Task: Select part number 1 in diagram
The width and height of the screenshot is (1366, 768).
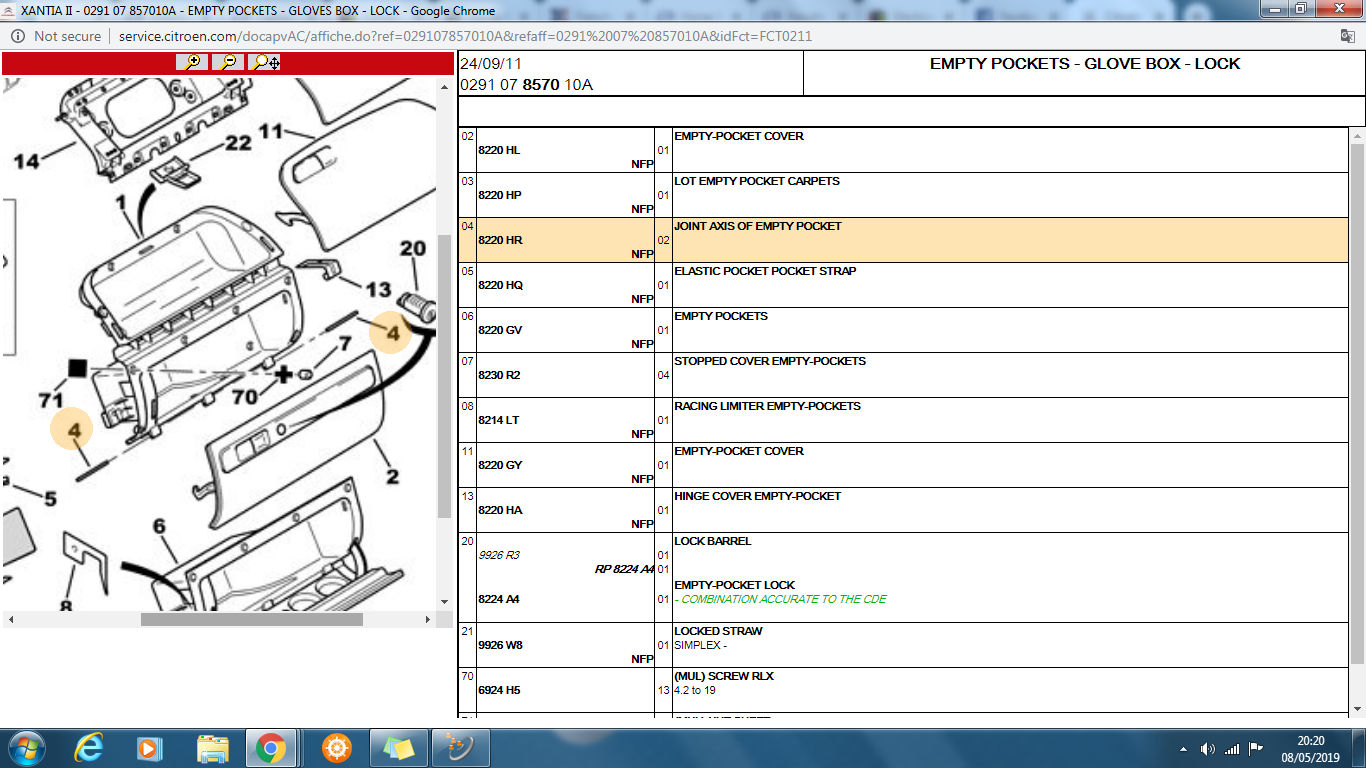Action: coord(121,204)
